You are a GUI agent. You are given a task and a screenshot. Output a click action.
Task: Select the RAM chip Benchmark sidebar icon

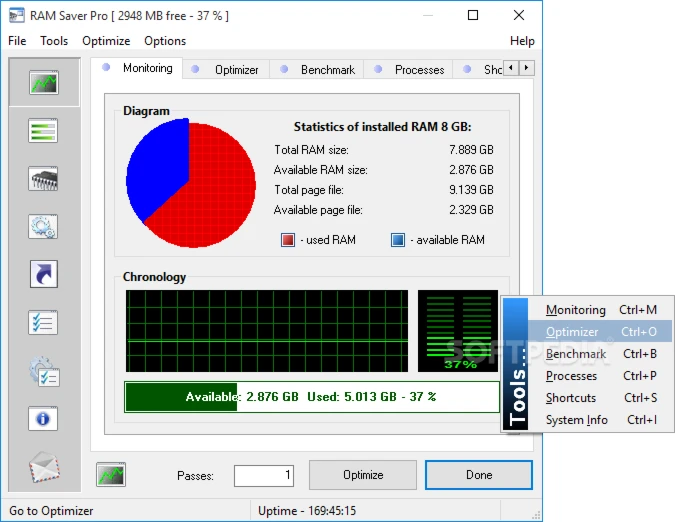click(x=43, y=179)
